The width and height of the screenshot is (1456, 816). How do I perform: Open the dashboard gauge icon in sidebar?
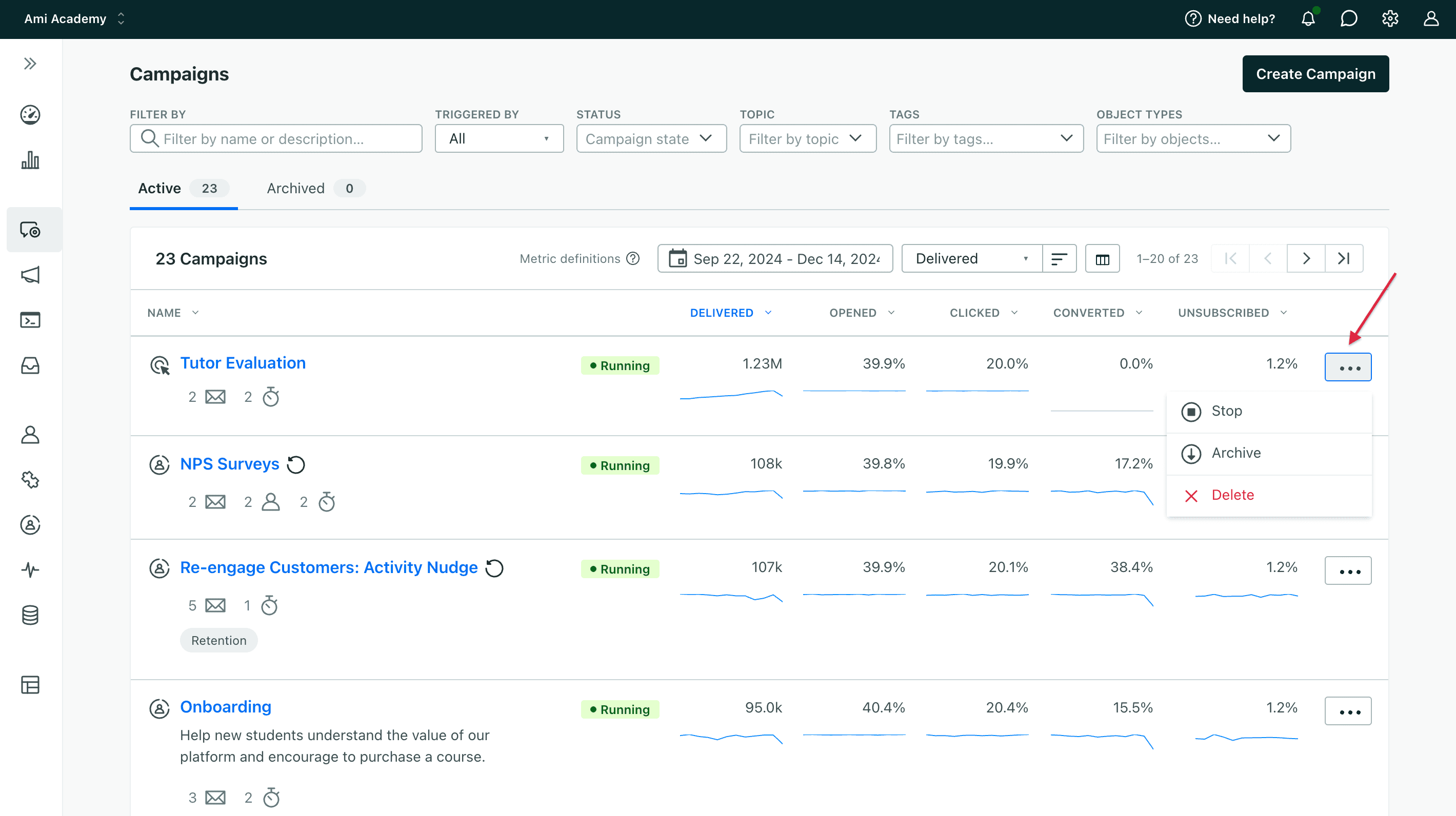[31, 115]
